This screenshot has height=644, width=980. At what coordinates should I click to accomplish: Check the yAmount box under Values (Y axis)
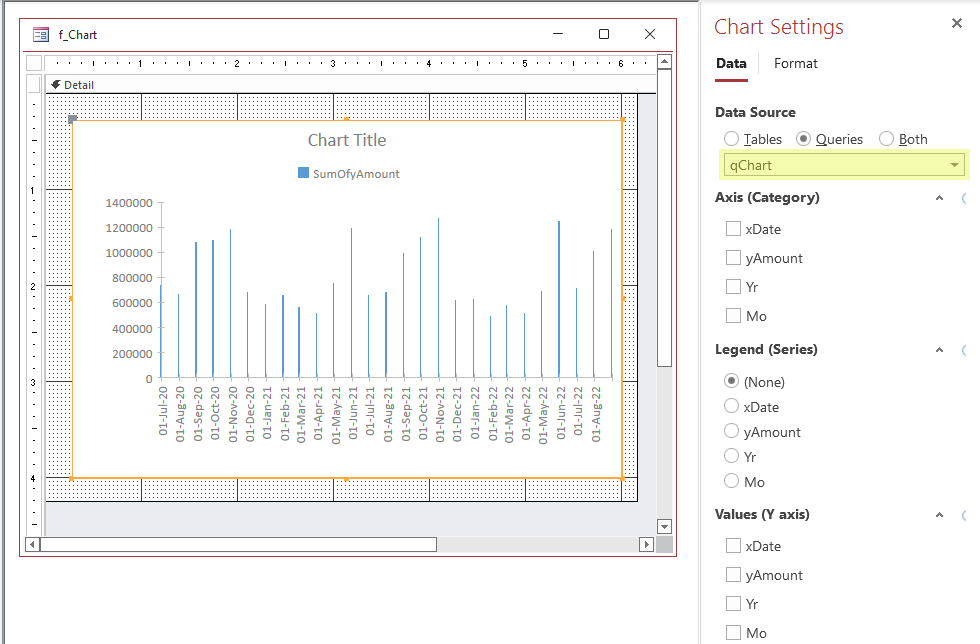pos(731,574)
